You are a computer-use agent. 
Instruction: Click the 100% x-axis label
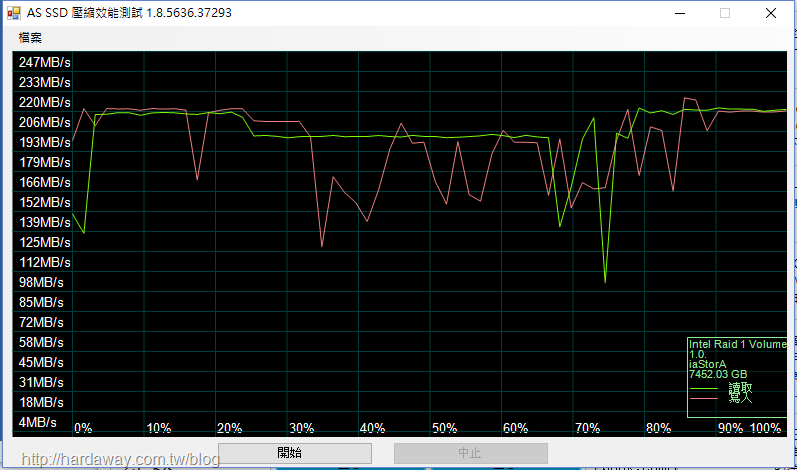765,428
